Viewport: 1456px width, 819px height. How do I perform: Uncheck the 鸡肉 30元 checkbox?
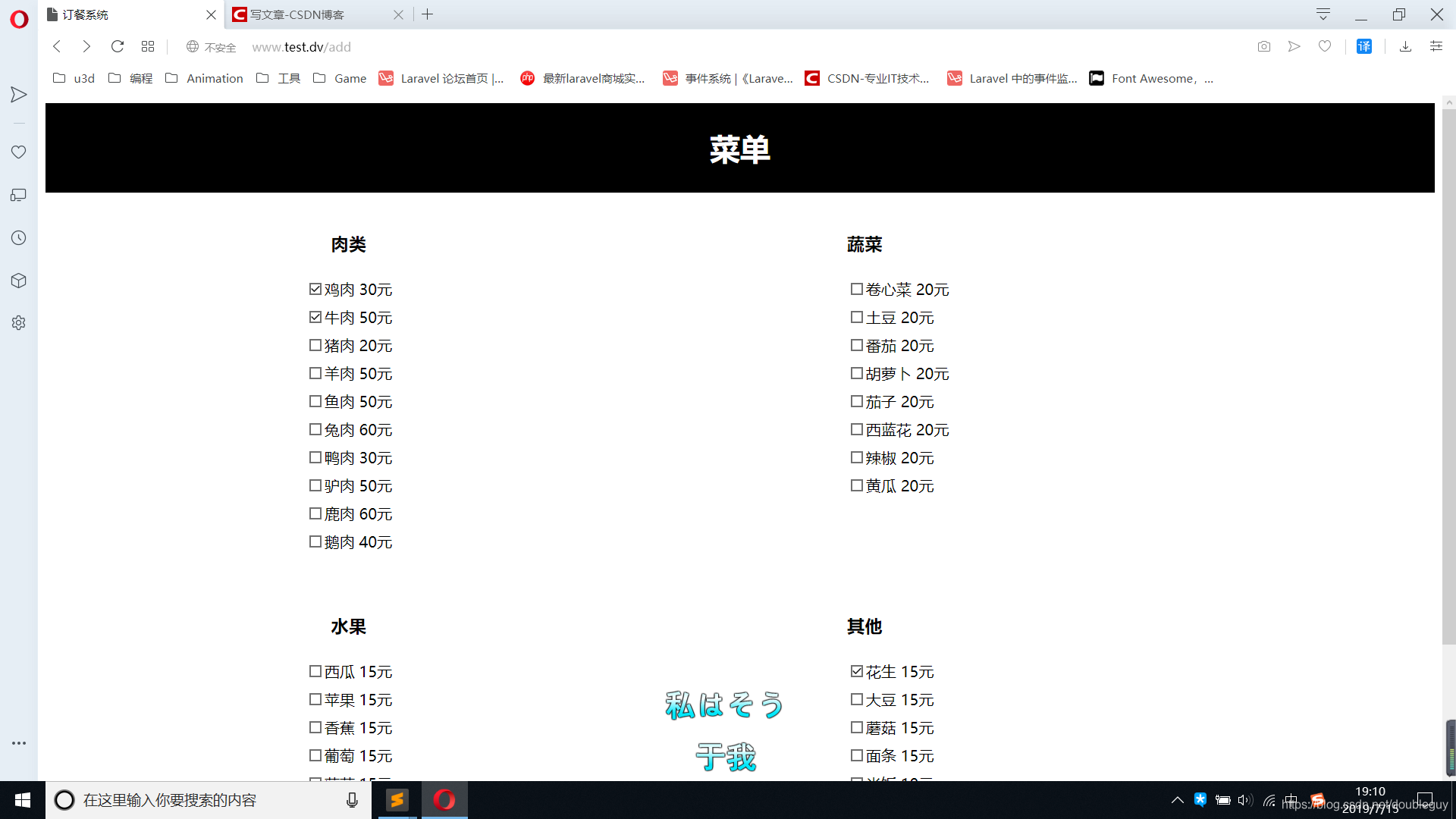point(315,289)
